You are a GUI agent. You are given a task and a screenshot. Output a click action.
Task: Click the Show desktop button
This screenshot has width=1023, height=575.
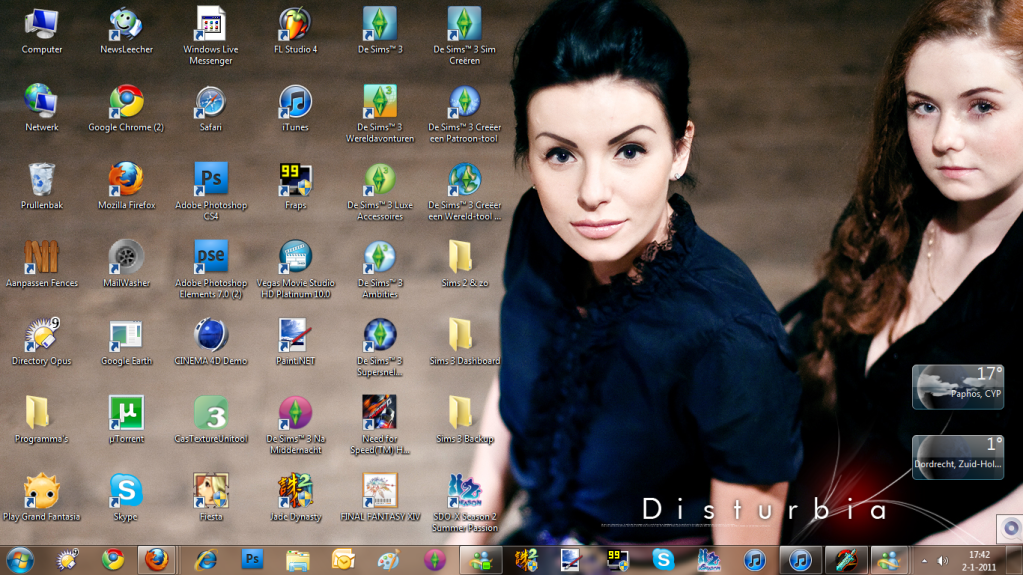point(1015,561)
